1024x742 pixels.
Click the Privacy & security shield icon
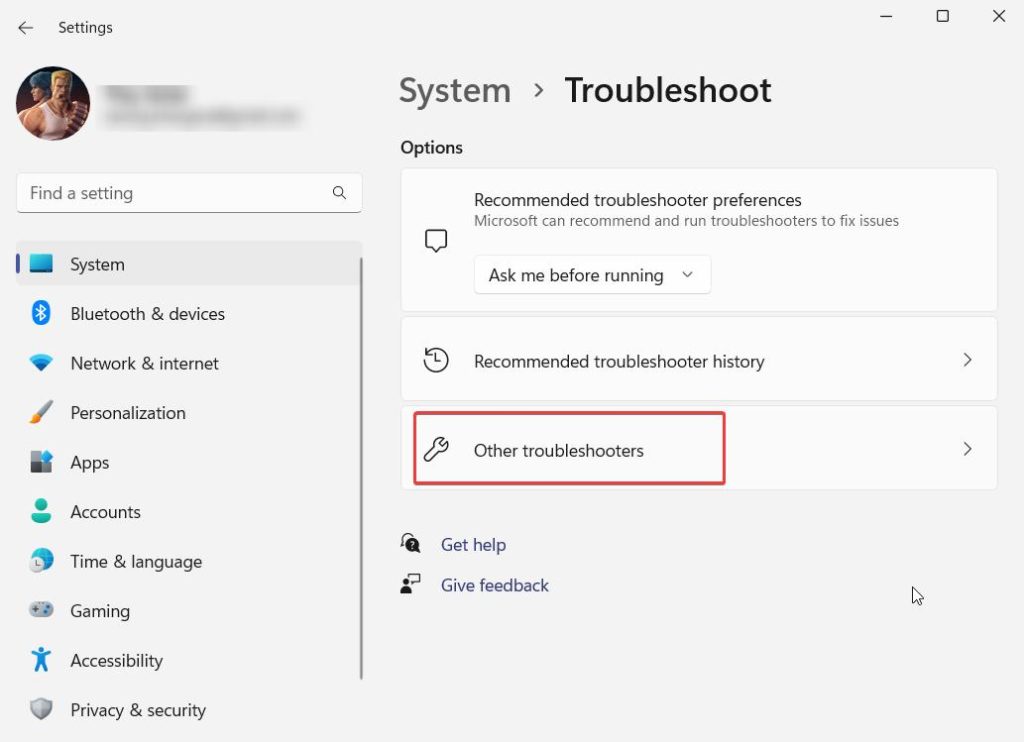pyautogui.click(x=41, y=710)
